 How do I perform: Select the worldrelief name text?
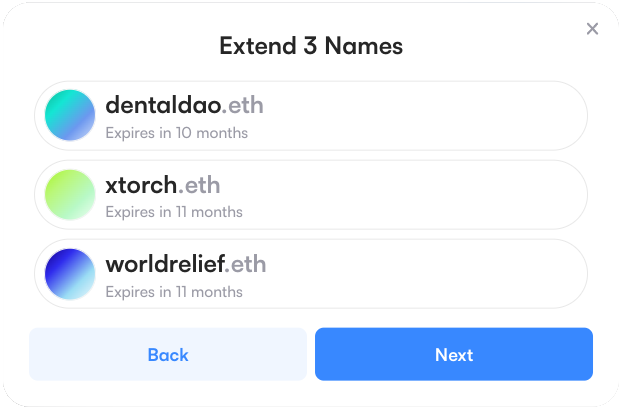pyautogui.click(x=165, y=265)
